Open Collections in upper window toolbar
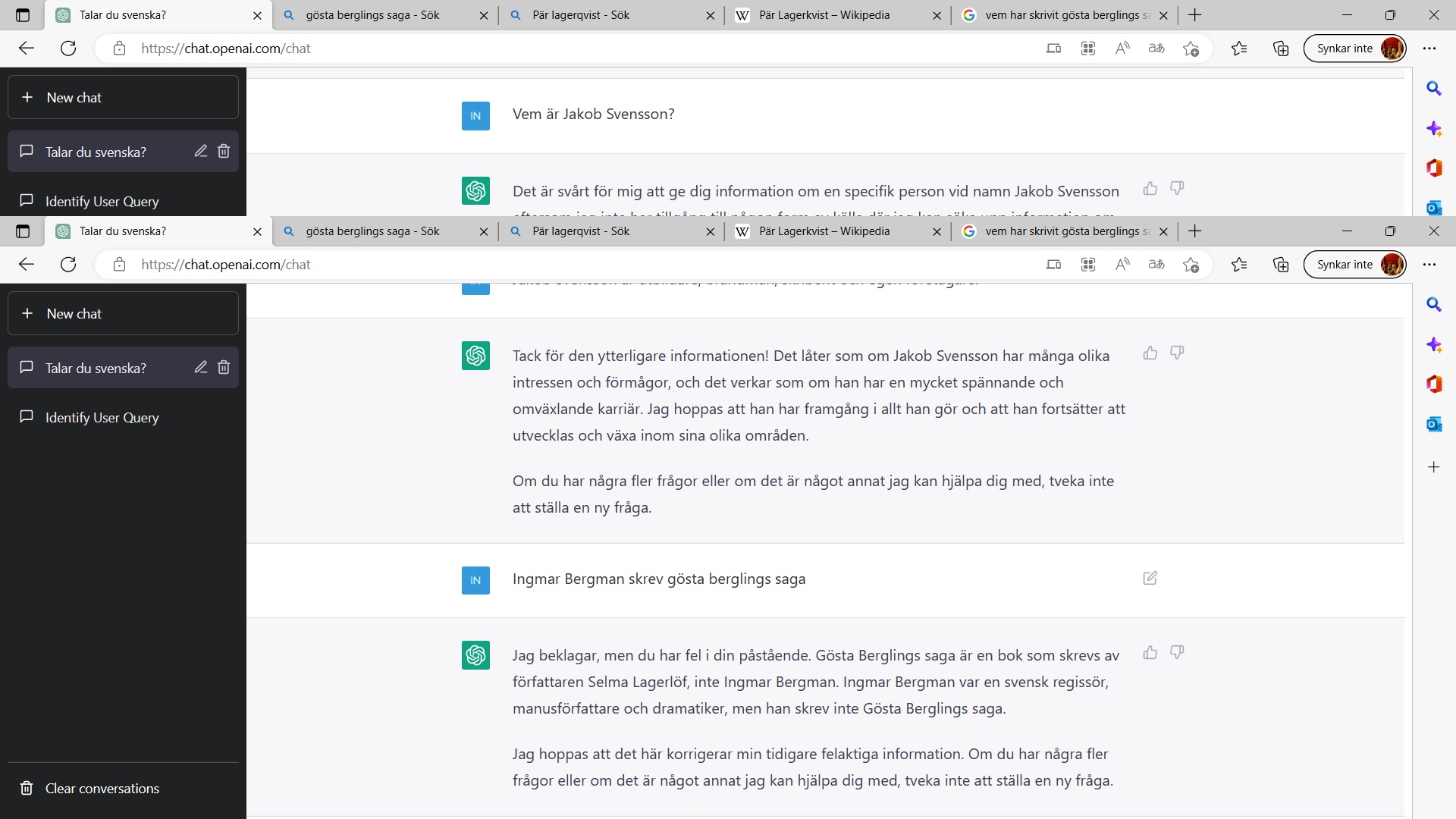This screenshot has width=1456, height=819. tap(1281, 49)
